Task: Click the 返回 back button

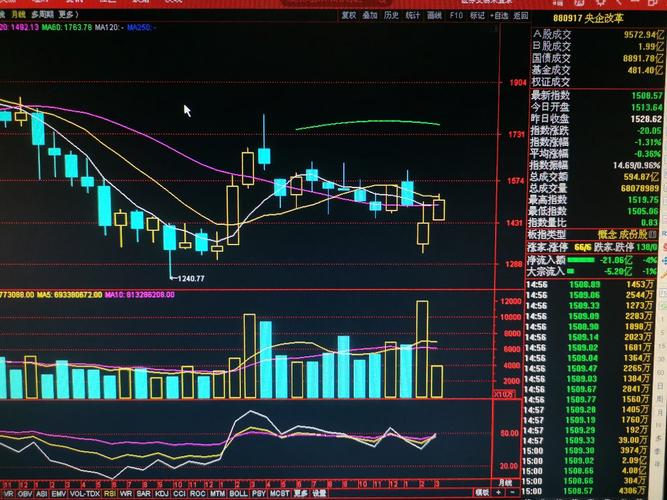Action: pos(521,15)
